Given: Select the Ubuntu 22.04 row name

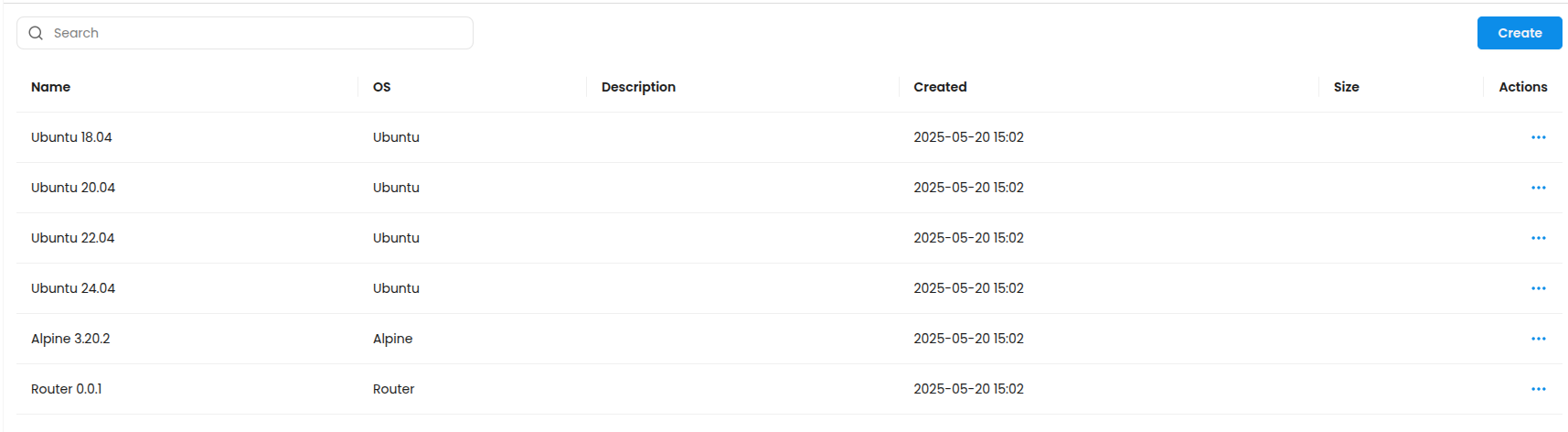Looking at the screenshot, I should [x=72, y=238].
